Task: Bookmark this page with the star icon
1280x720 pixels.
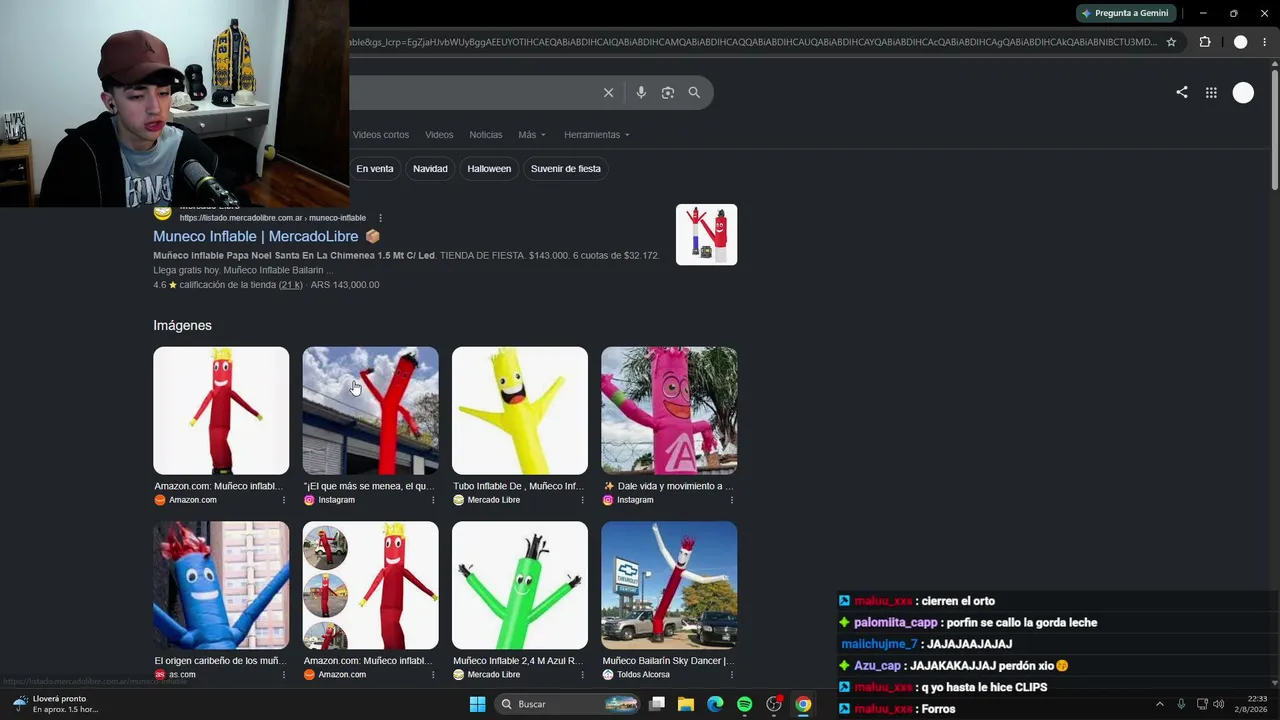Action: coord(1171,42)
